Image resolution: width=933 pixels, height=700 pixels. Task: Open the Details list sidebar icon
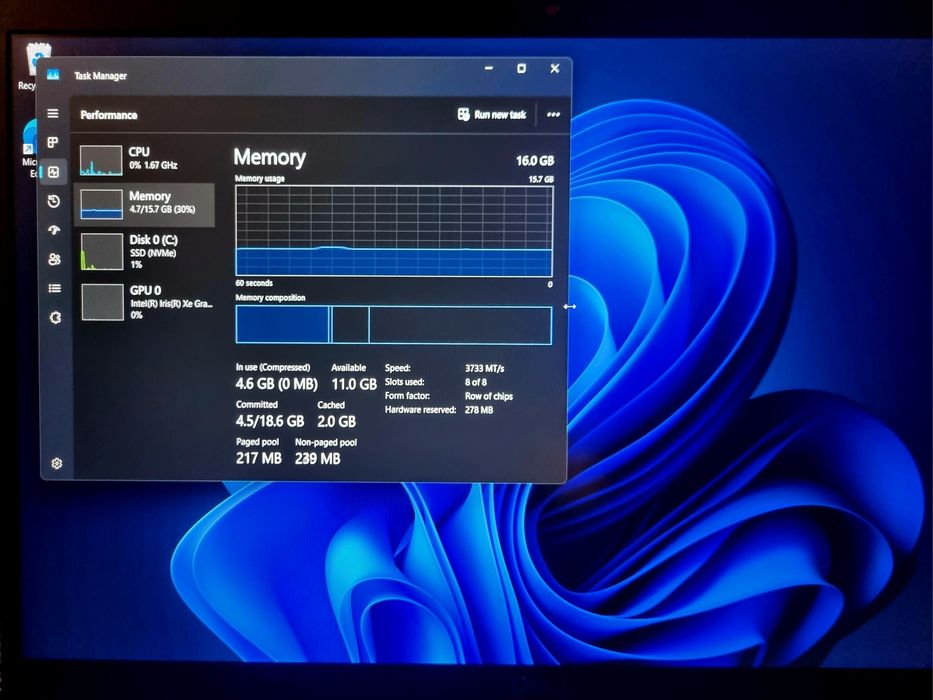[55, 288]
